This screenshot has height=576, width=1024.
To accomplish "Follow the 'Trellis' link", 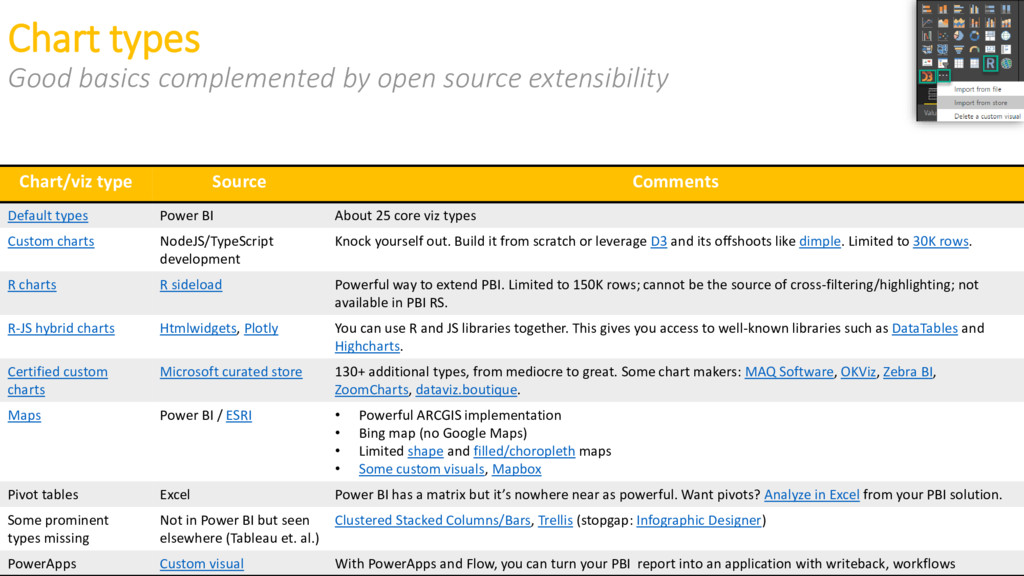I will coord(555,520).
